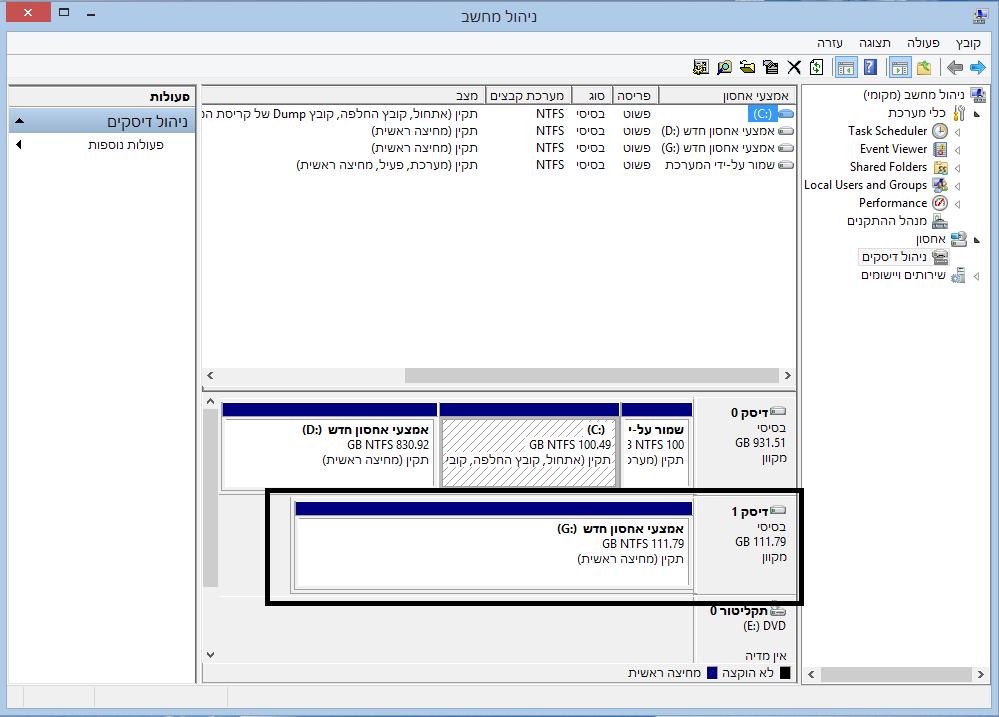Click the volume list horizontal scrollbar
The height and width of the screenshot is (717, 999).
click(588, 375)
